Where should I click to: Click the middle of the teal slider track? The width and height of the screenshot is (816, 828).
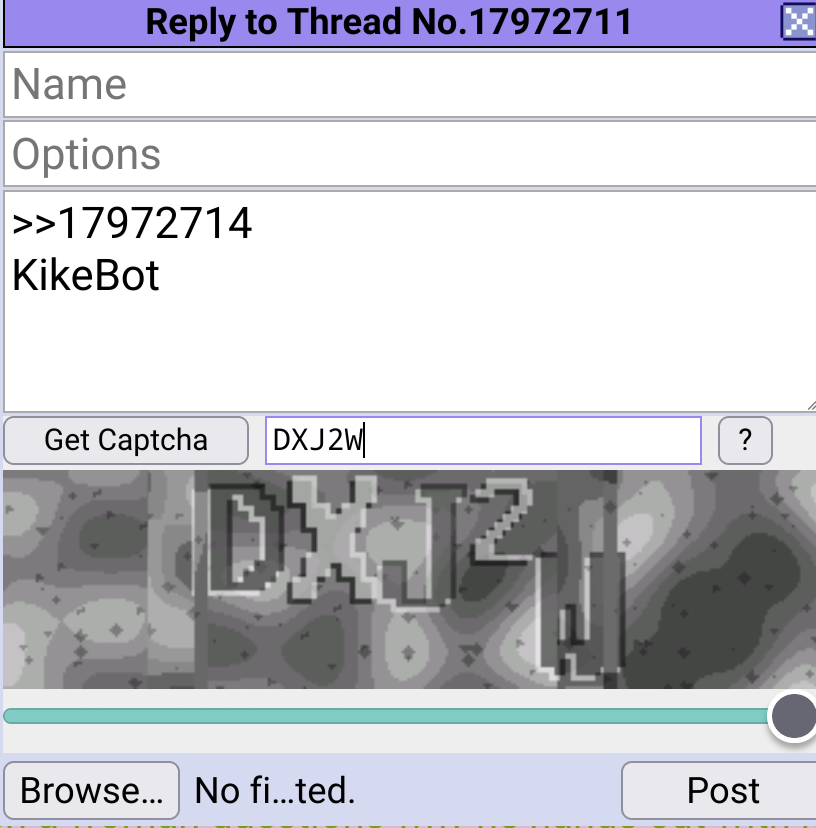[386, 716]
